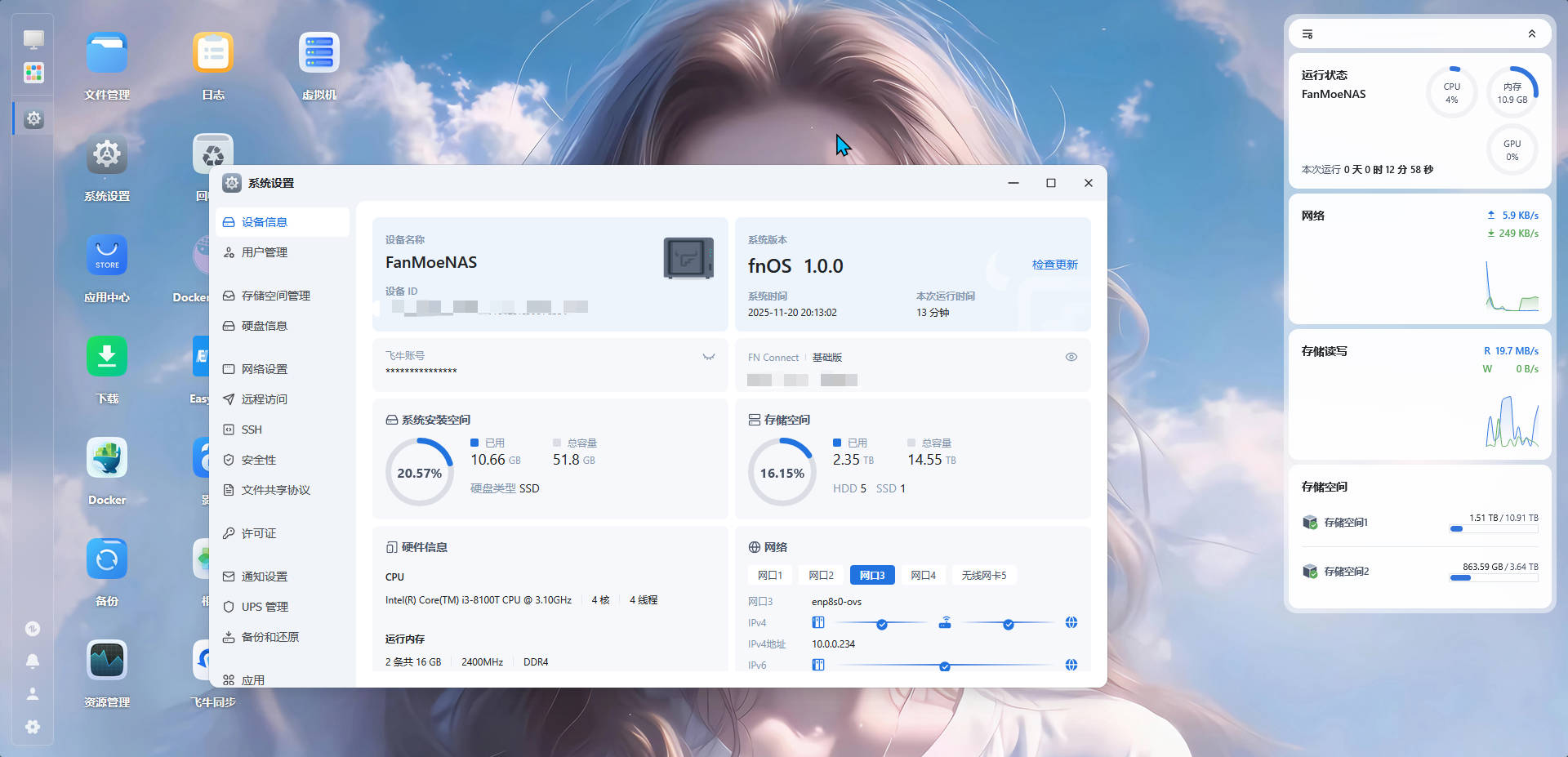Screen dimensions: 1568x757
Task: Select the 网口1 network tab
Action: (769, 576)
